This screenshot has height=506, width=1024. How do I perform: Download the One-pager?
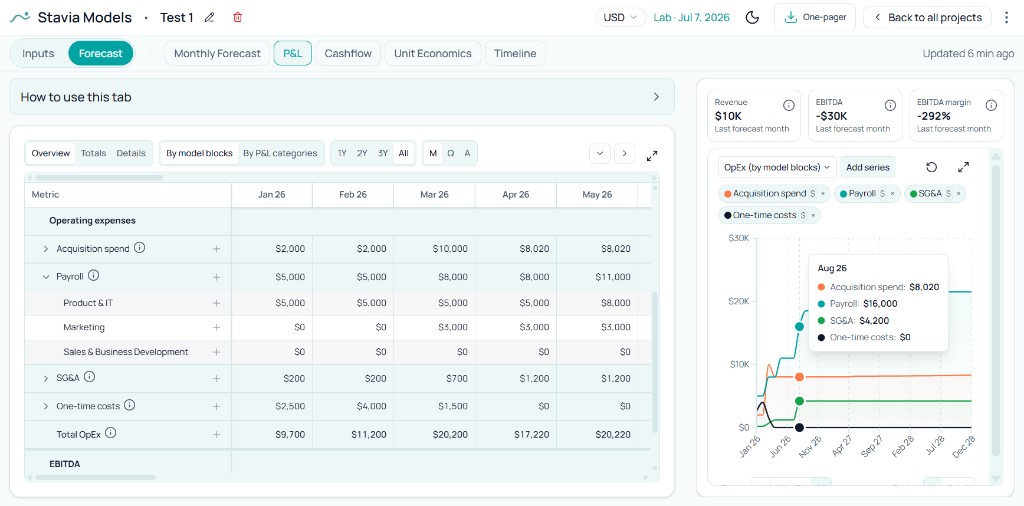pos(815,18)
